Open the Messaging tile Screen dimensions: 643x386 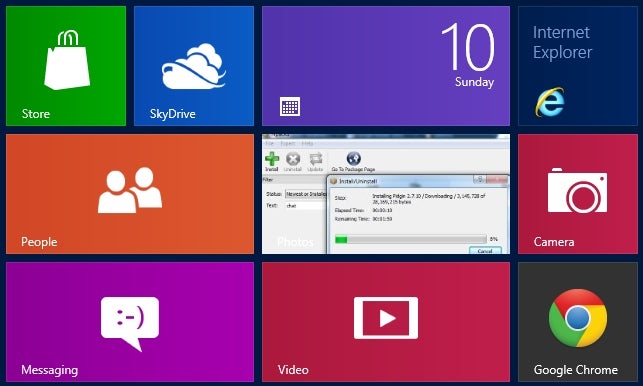point(130,322)
